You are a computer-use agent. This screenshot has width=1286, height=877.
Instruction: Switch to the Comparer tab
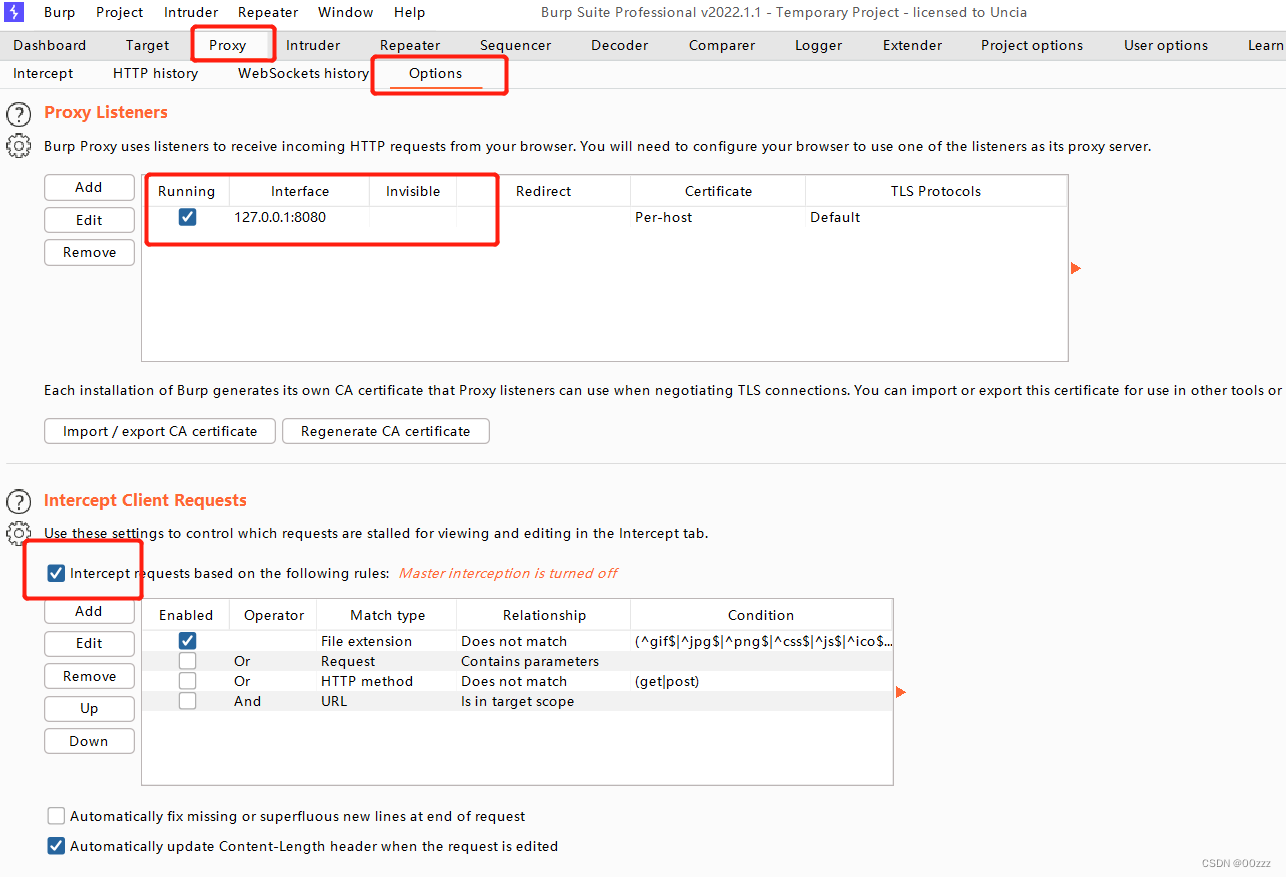point(722,45)
